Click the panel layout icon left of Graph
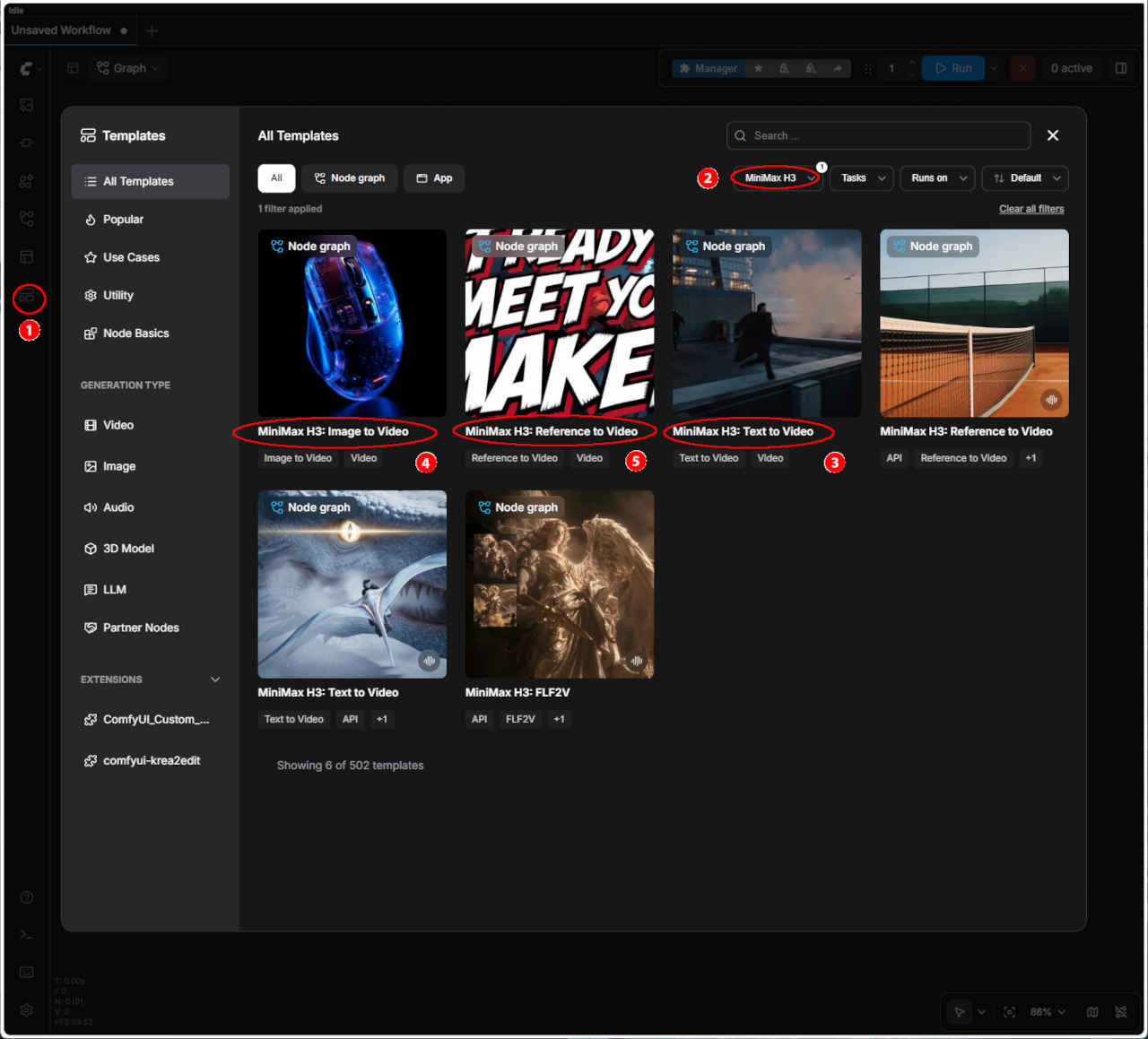Viewport: 1148px width, 1039px height. pyautogui.click(x=73, y=68)
